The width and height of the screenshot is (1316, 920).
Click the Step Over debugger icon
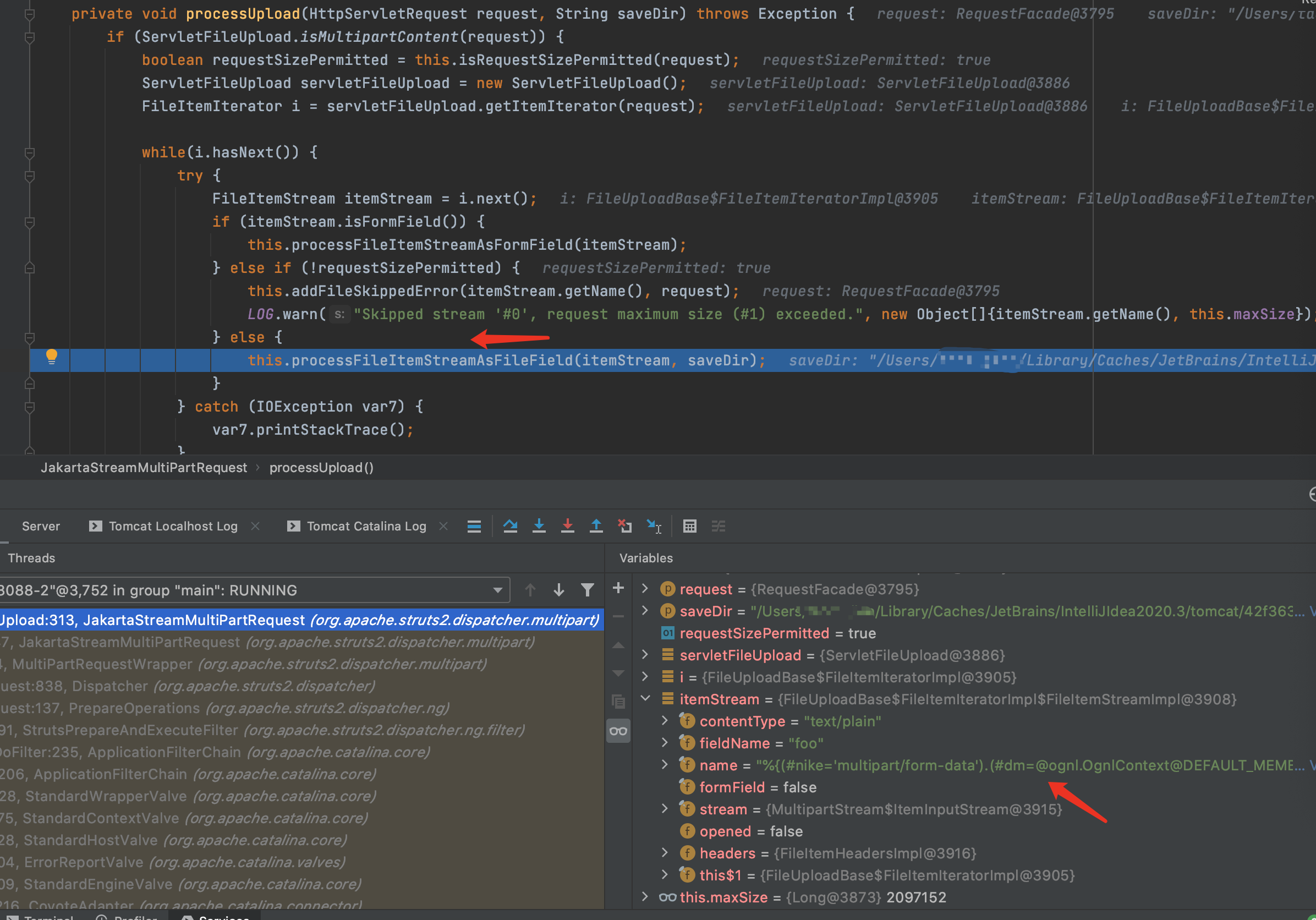510,525
